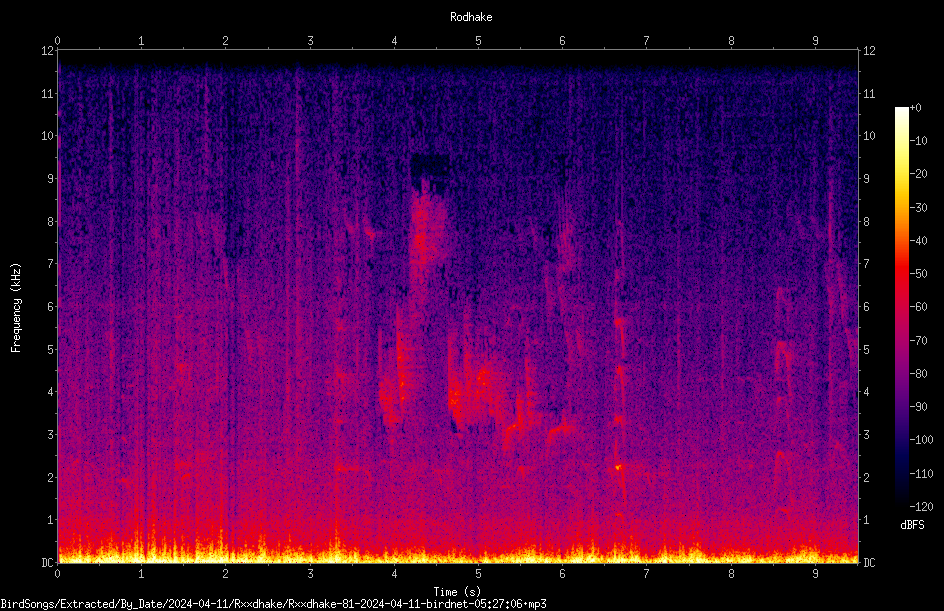The width and height of the screenshot is (944, 611).
Task: Click the 0 second mark on top time axis
Action: (x=57, y=41)
